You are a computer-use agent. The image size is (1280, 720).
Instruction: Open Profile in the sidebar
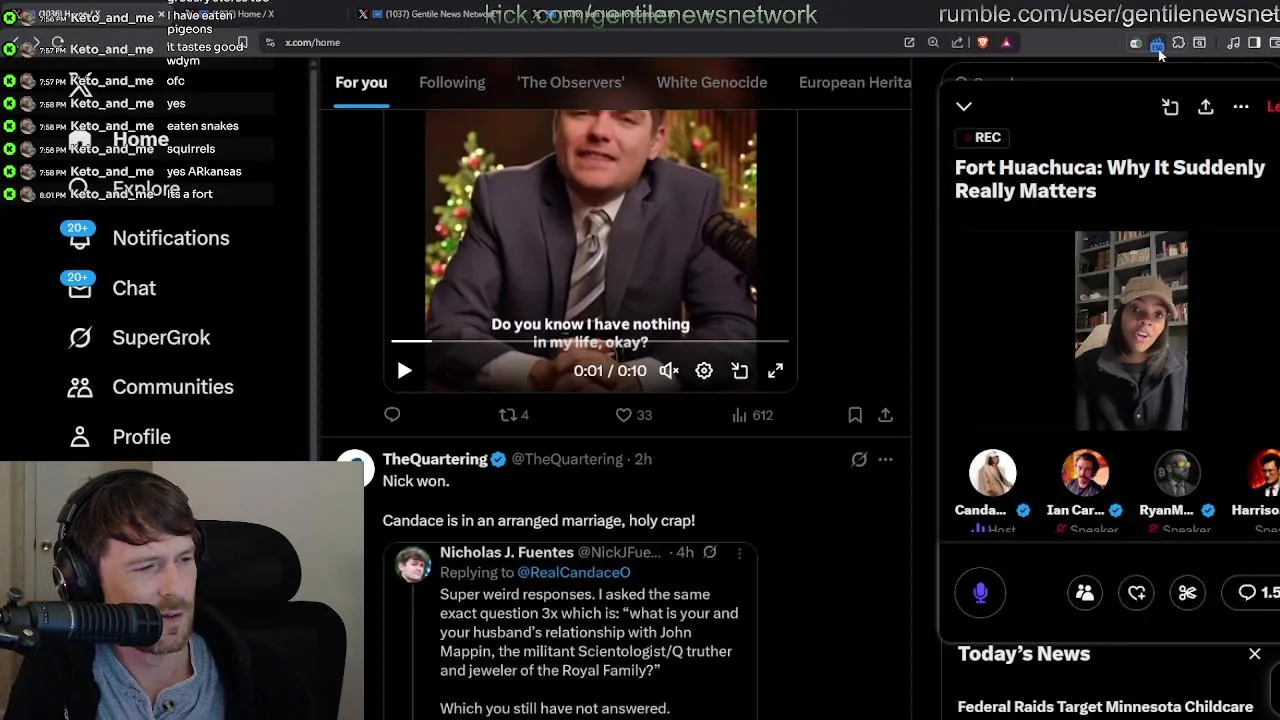point(120,437)
